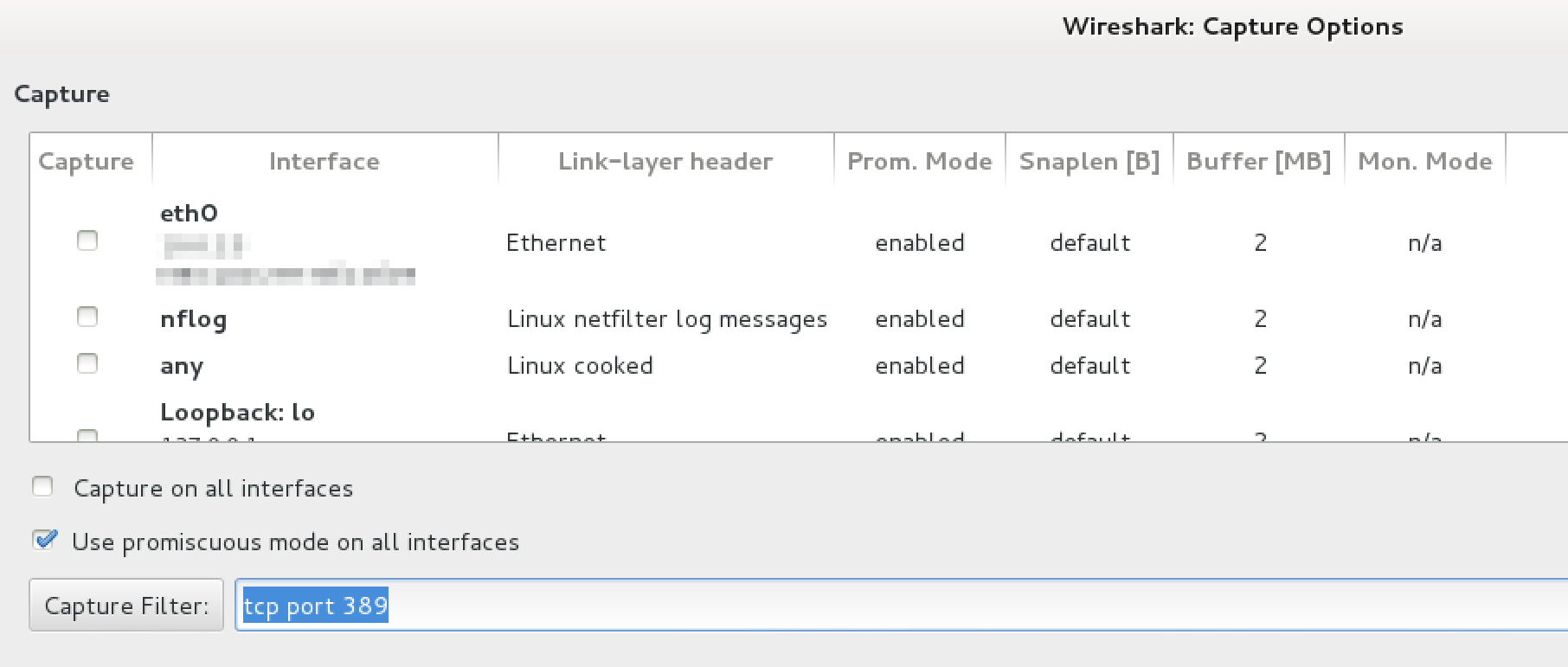Tick the eth0 capture checkbox
Image resolution: width=1568 pixels, height=667 pixels.
pos(87,241)
